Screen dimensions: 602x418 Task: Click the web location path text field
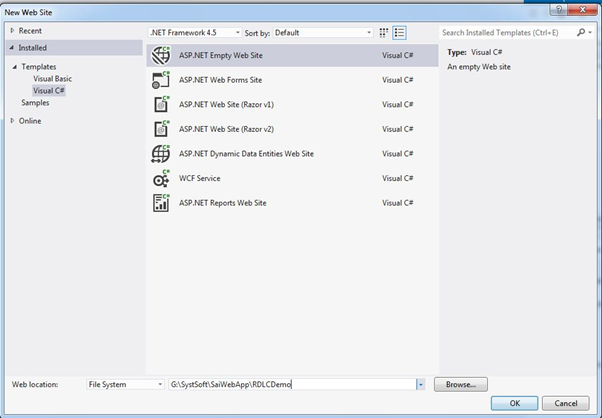coord(292,384)
